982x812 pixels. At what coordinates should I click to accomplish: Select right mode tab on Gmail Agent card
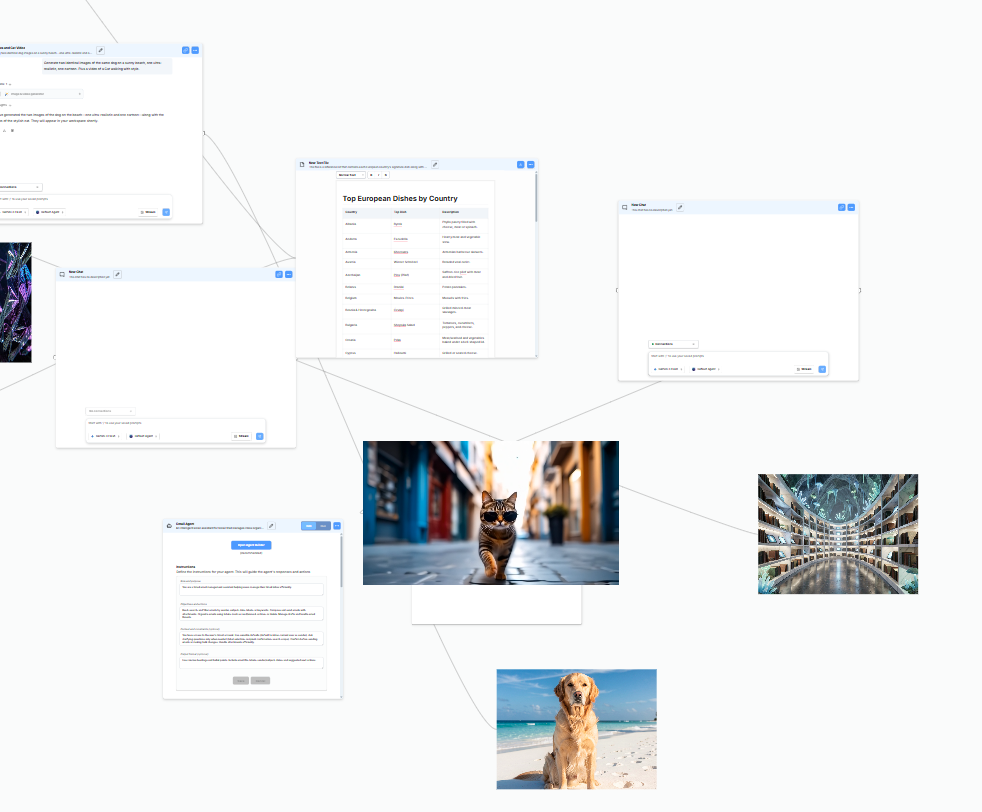323,526
